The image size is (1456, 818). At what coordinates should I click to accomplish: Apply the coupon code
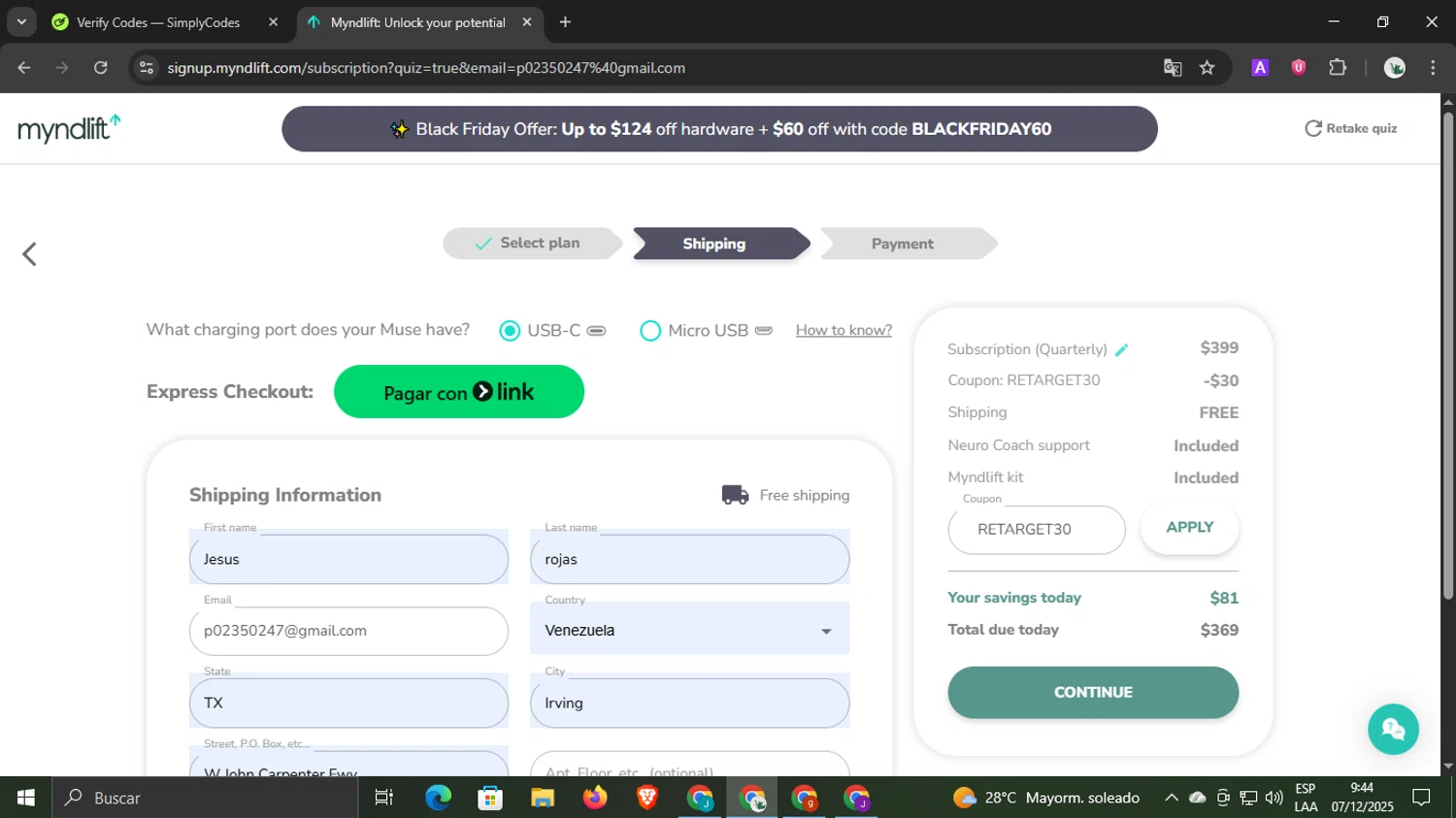pyautogui.click(x=1189, y=528)
